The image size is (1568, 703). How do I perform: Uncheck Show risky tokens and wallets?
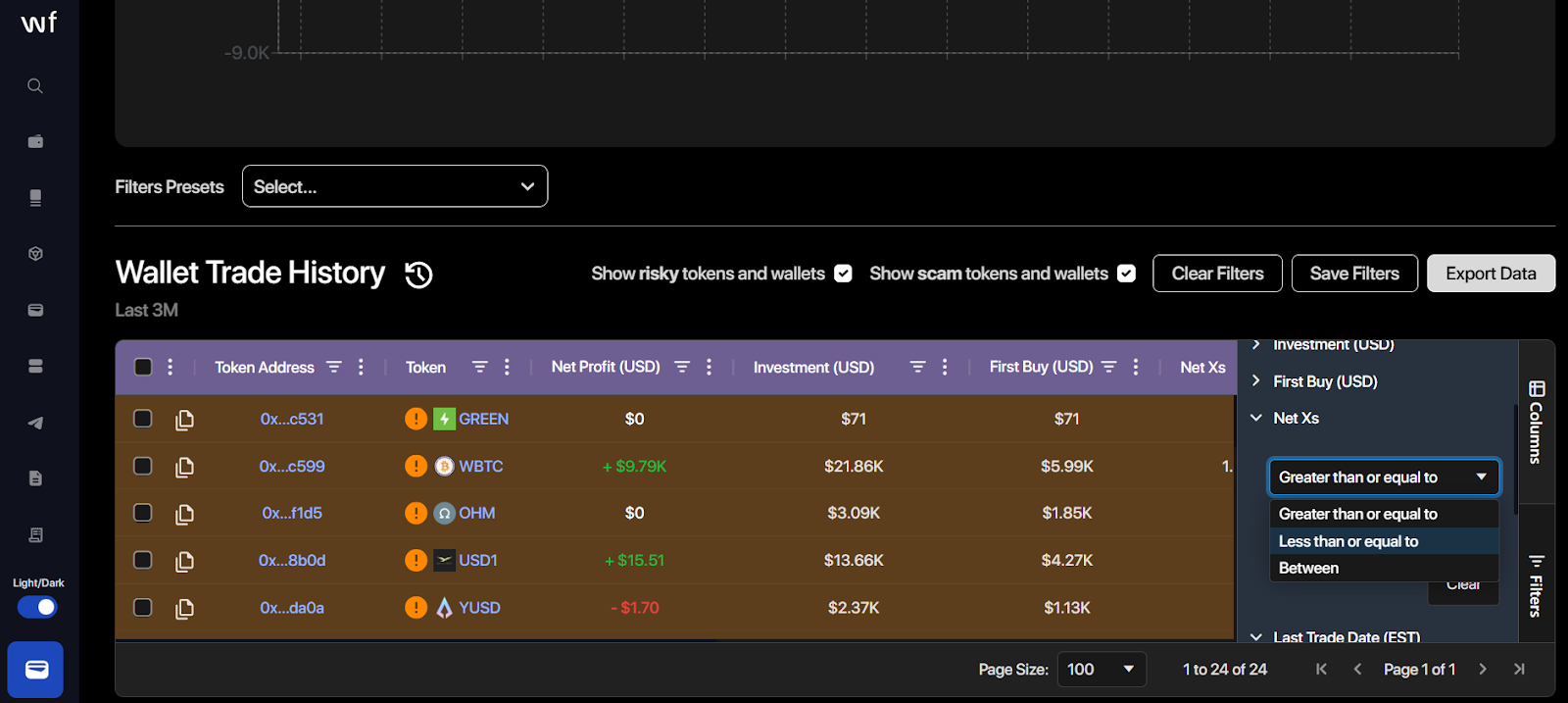click(843, 274)
